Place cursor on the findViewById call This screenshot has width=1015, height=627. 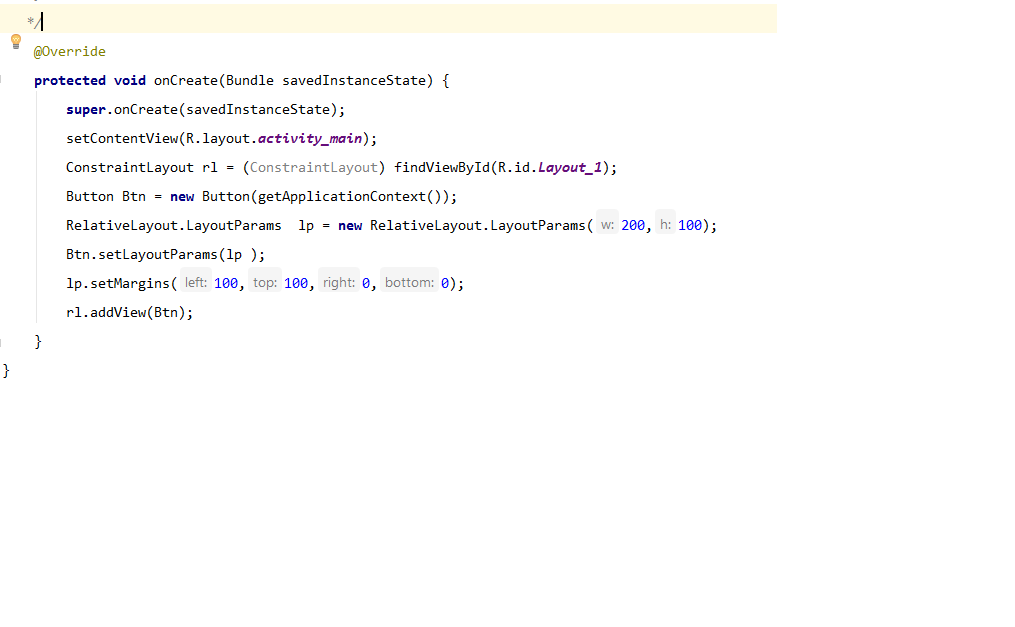(440, 168)
